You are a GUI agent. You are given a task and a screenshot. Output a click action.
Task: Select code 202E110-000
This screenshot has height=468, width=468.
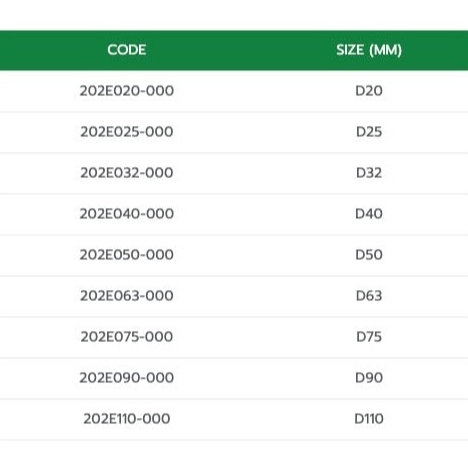click(127, 419)
